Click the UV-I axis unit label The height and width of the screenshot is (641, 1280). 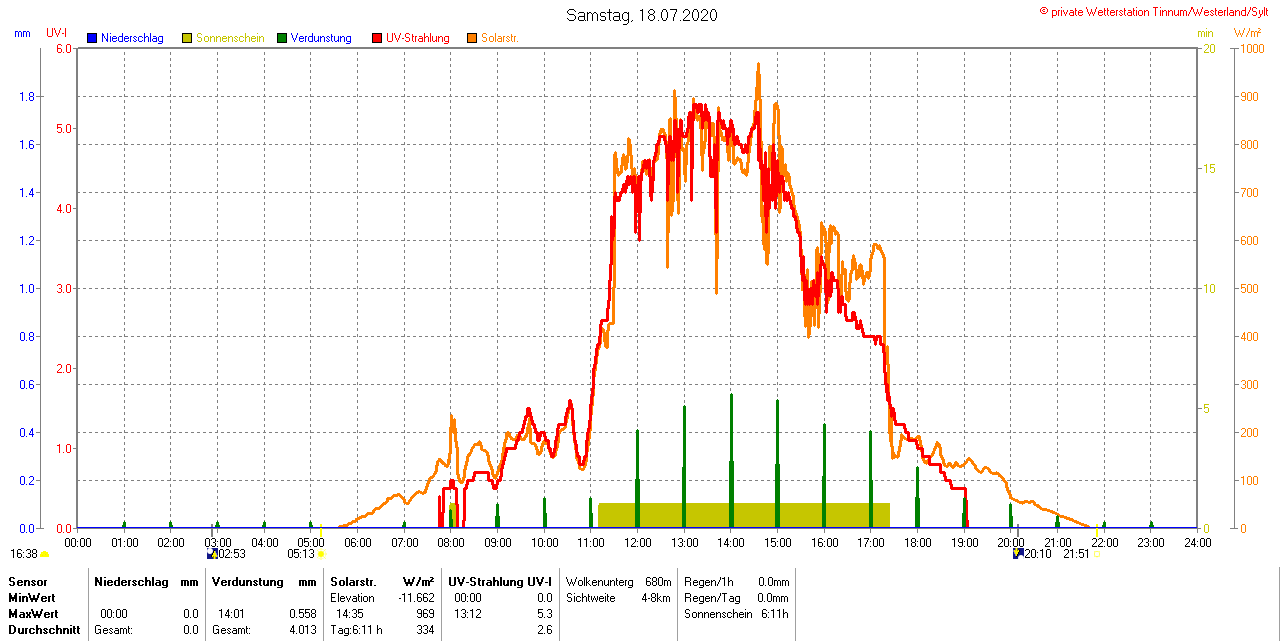[57, 33]
